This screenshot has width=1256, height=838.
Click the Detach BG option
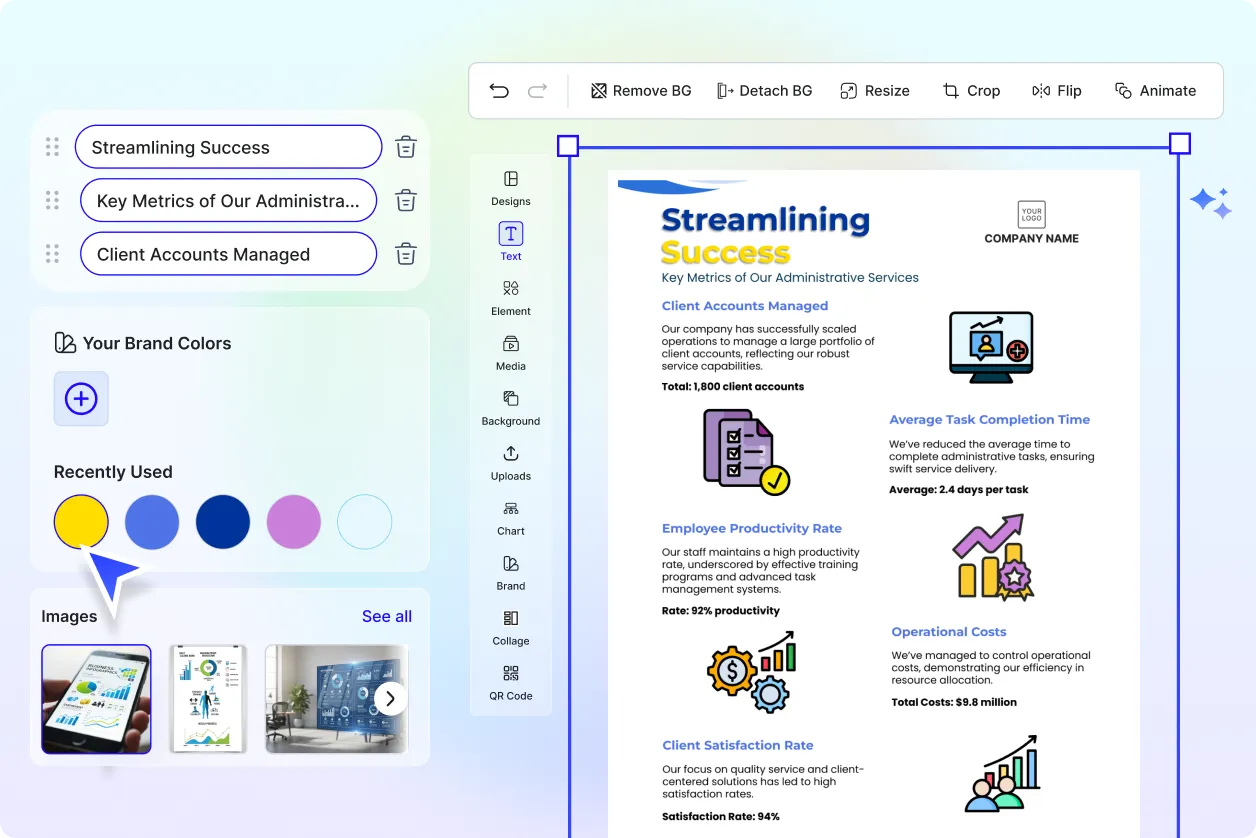pyautogui.click(x=765, y=91)
